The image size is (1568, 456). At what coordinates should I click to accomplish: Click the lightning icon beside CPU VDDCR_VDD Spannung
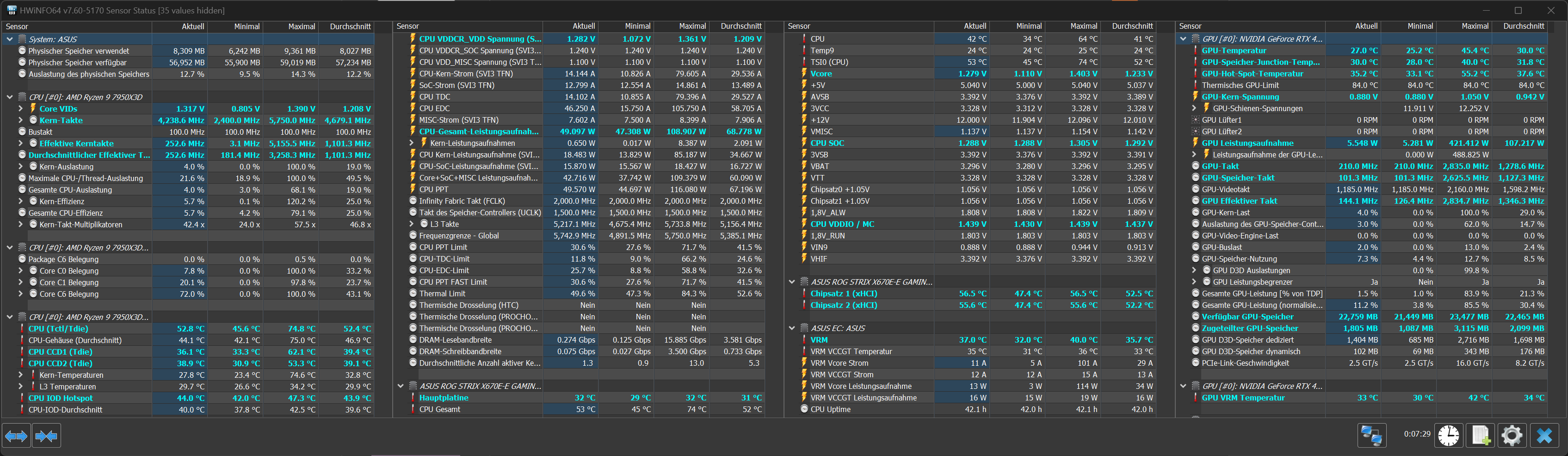(413, 38)
